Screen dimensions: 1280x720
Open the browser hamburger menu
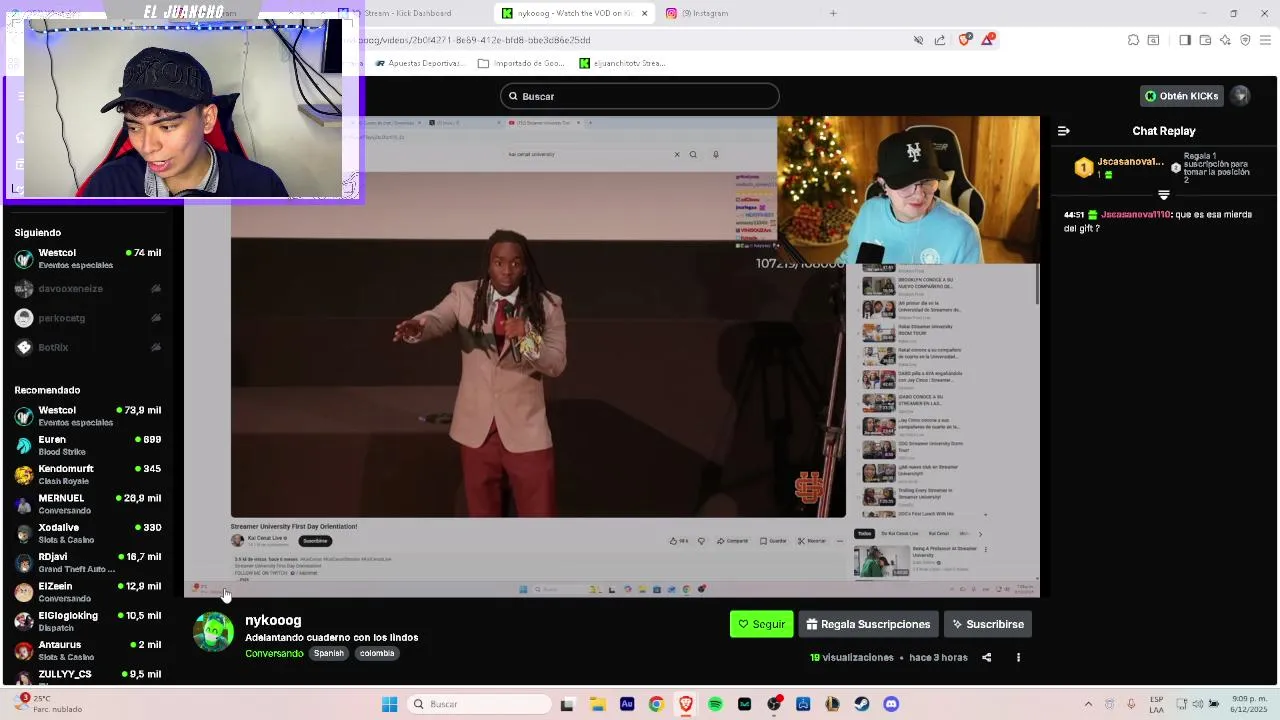tap(1266, 40)
